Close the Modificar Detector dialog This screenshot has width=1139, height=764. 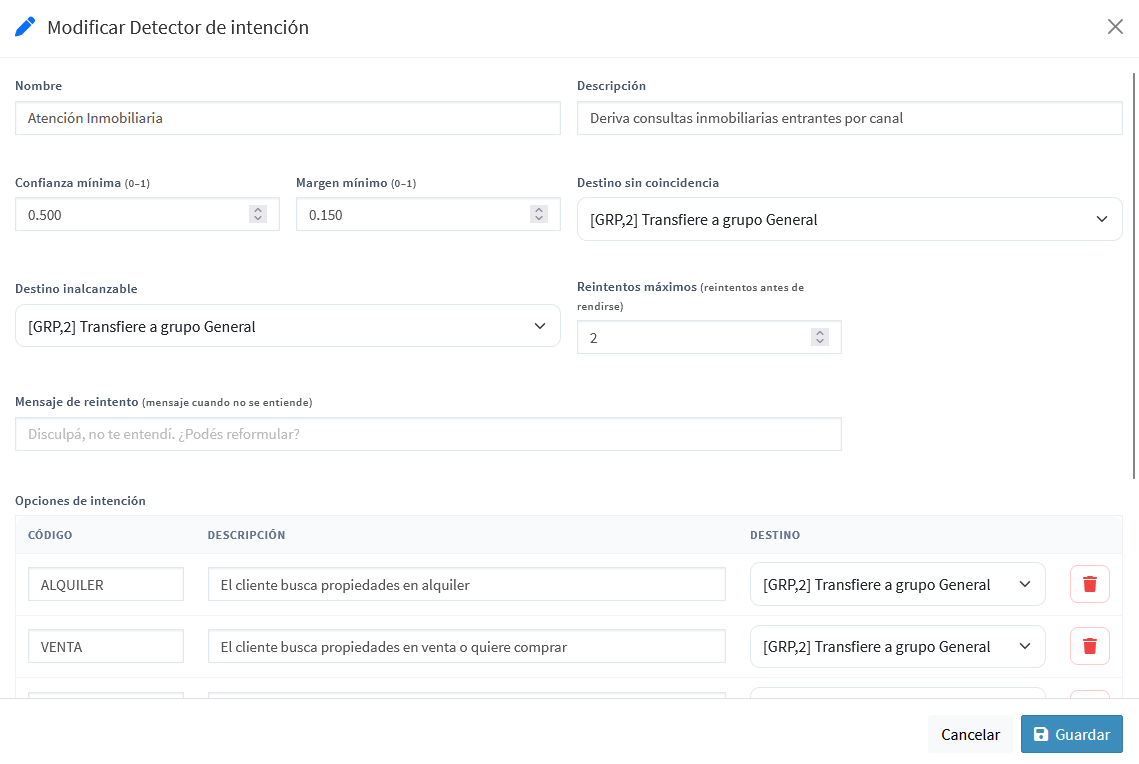pos(1114,27)
